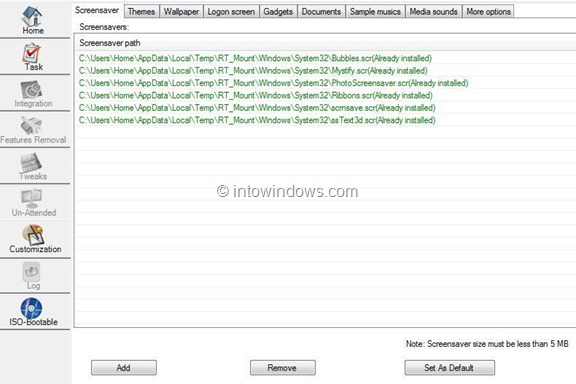Viewport: 576px width, 384px height.
Task: Switch to the More options tab
Action: point(489,12)
